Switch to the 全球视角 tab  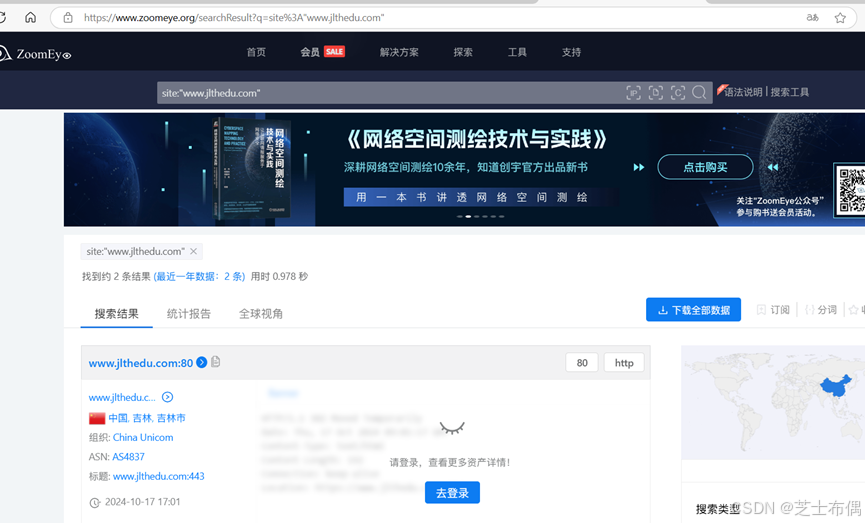[x=260, y=314]
